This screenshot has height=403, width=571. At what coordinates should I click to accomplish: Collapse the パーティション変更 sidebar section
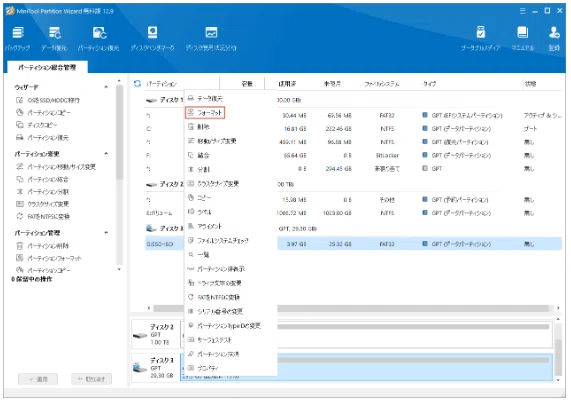106,154
